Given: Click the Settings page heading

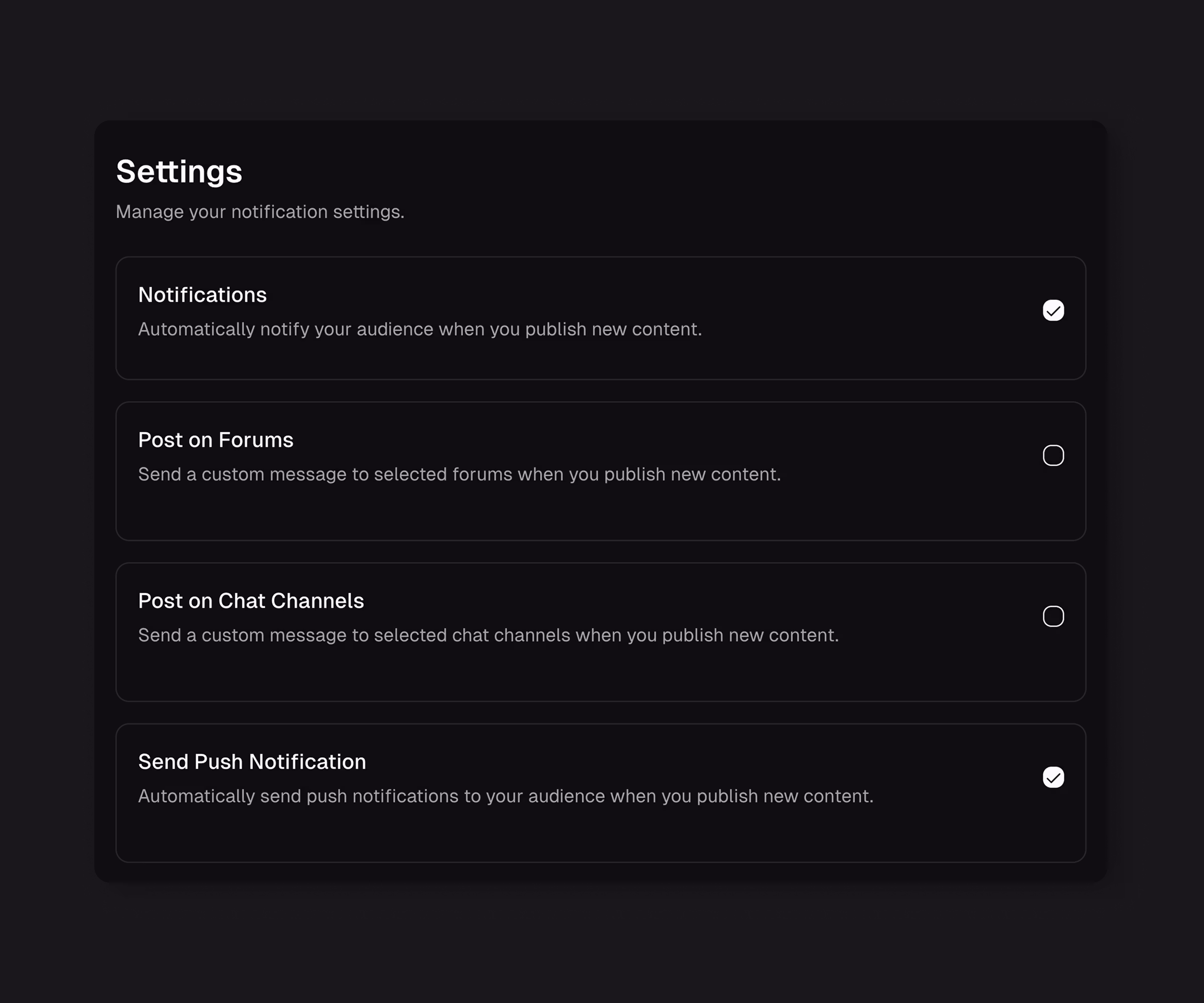Looking at the screenshot, I should [x=179, y=172].
